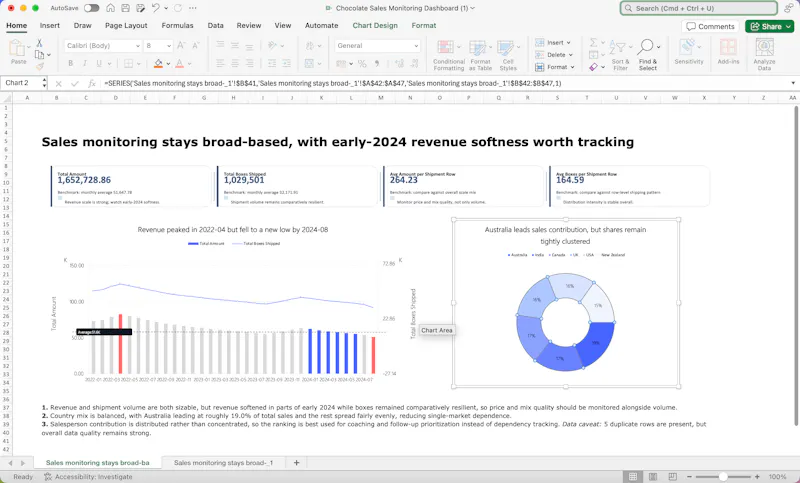Zoom in with the plus button
The image size is (800, 483).
tap(757, 477)
